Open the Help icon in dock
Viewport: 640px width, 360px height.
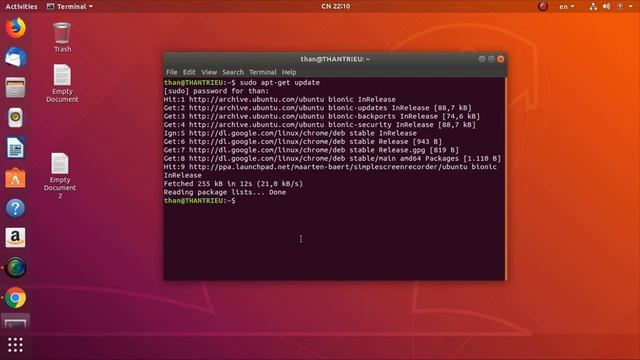16,208
